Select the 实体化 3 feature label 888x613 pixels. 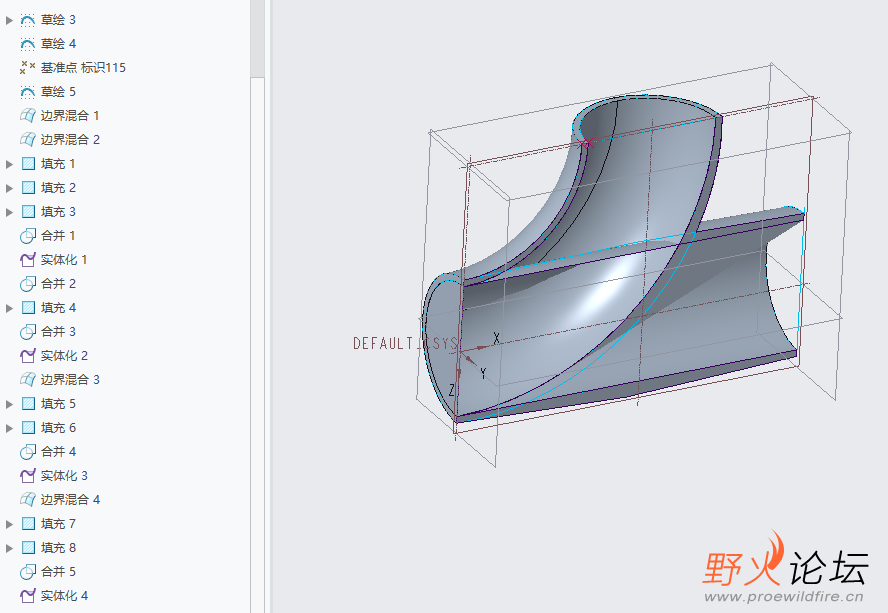coord(63,476)
